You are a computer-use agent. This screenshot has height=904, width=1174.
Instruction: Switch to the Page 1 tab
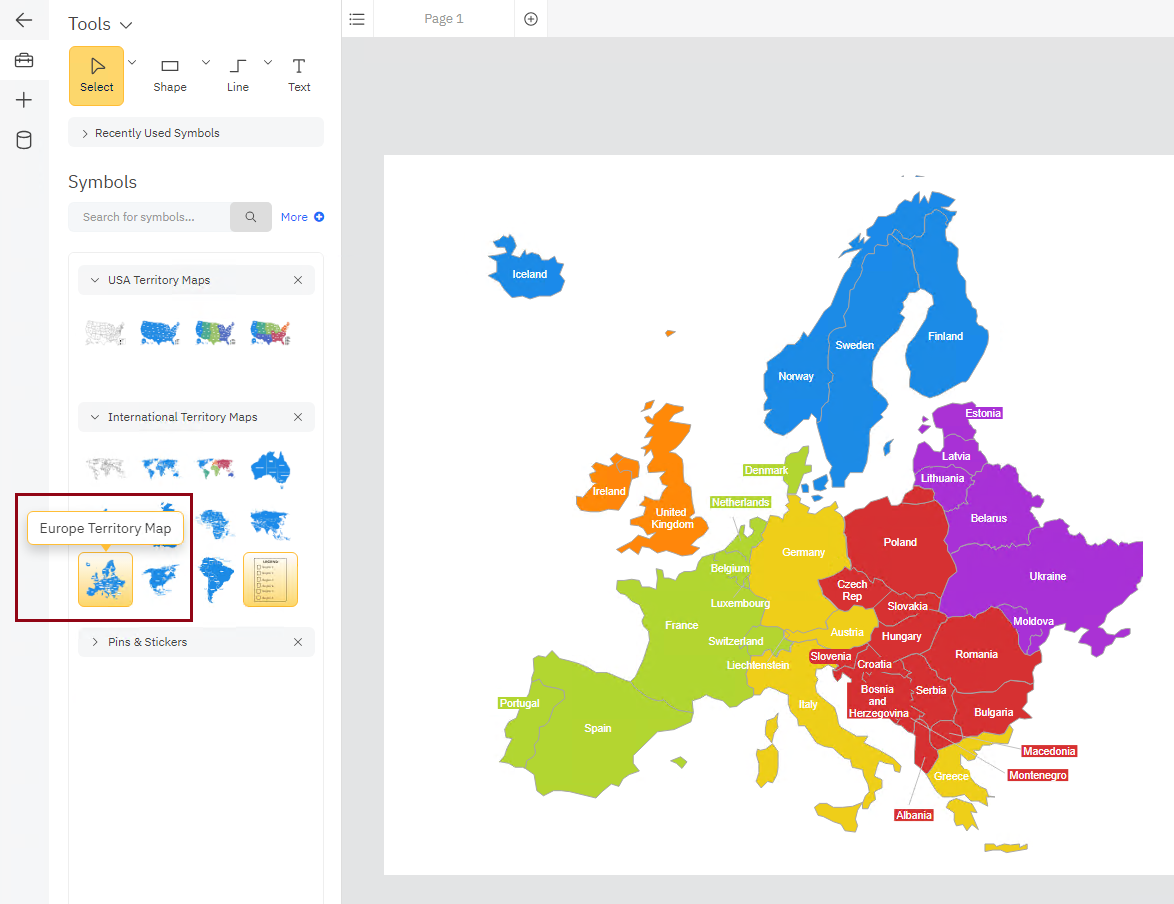[x=444, y=18]
